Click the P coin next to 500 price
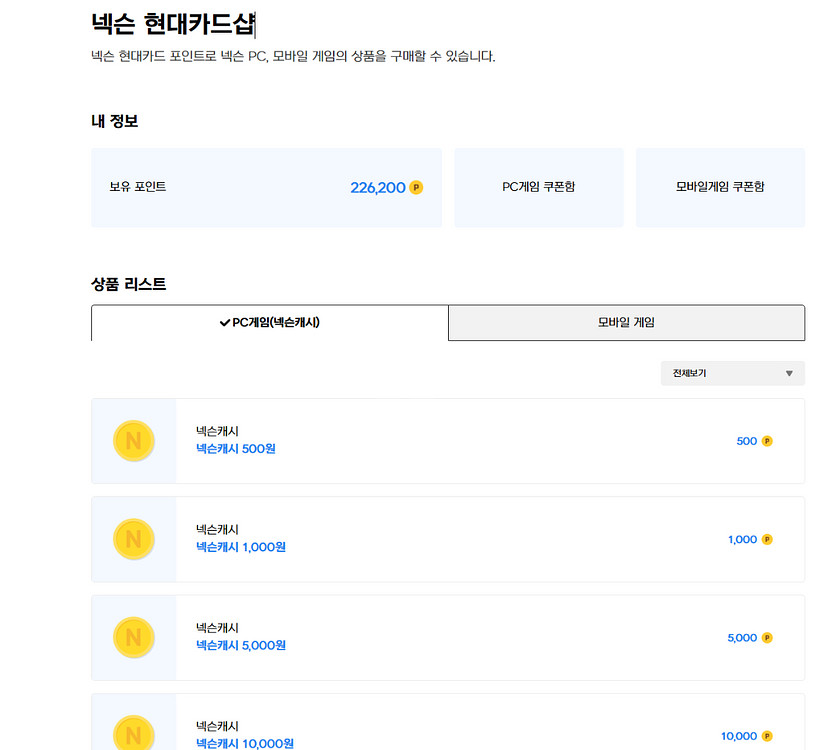The width and height of the screenshot is (836, 750). 767,441
